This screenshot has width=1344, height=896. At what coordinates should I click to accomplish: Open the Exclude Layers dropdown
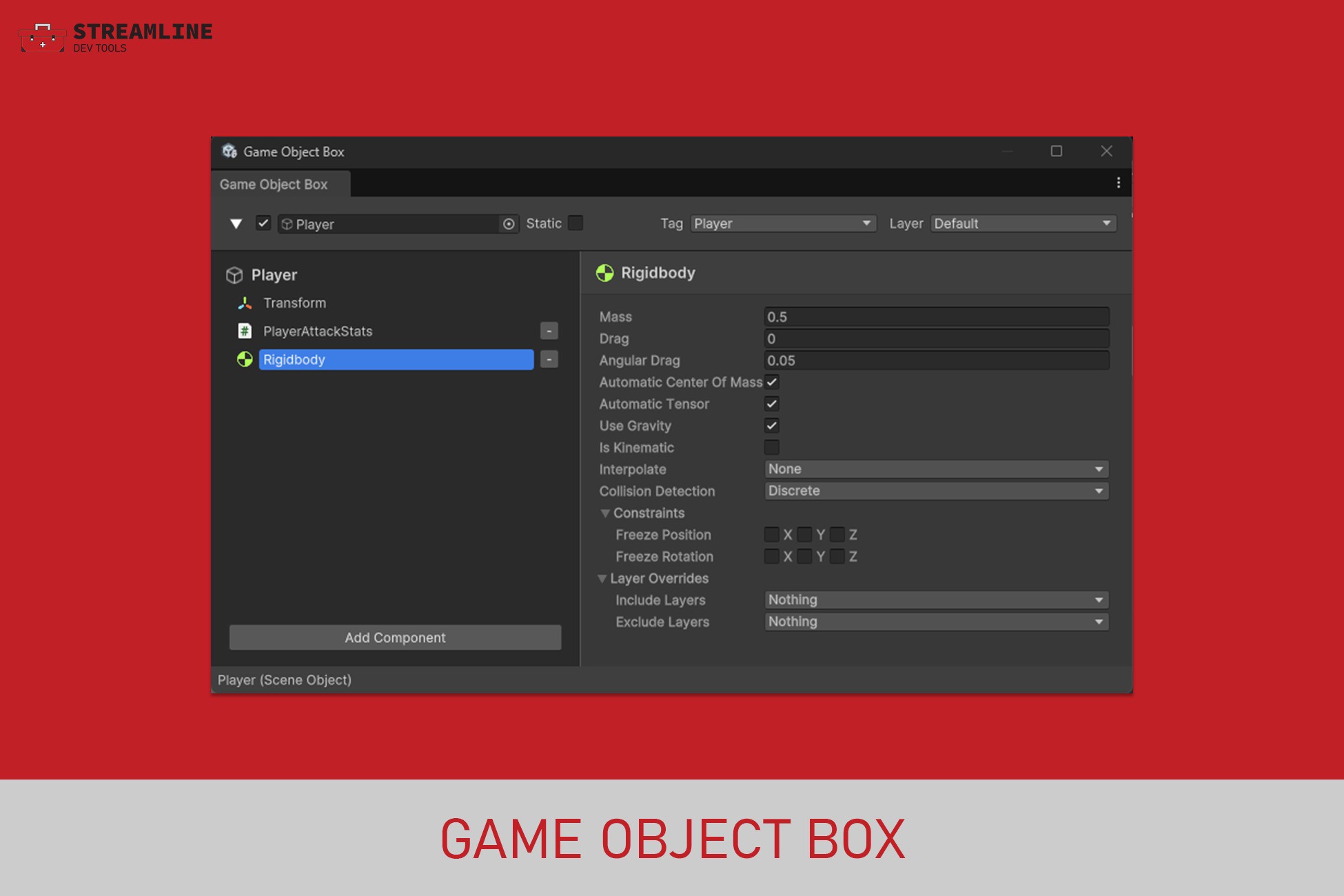pos(937,622)
